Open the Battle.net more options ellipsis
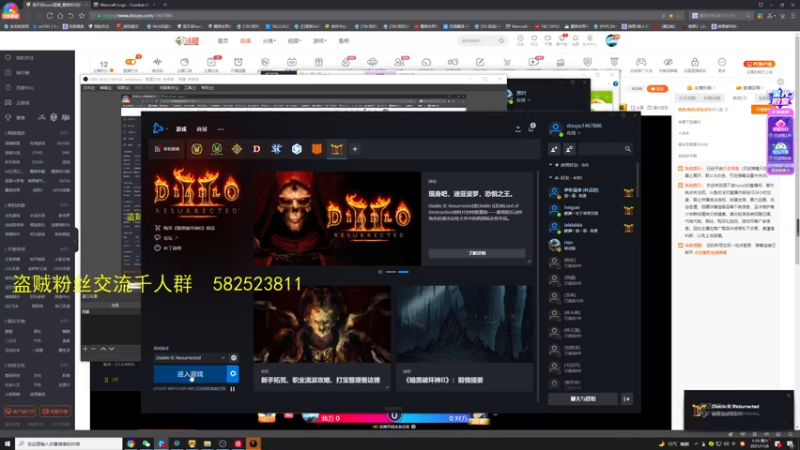This screenshot has height=450, width=800. (221, 129)
